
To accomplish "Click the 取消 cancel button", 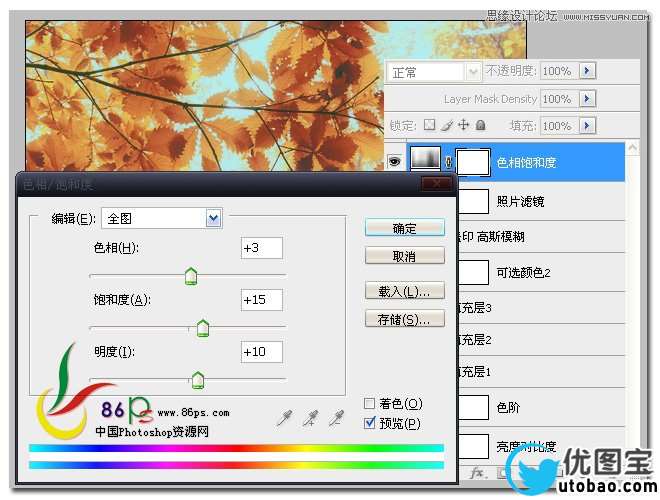I will pos(405,256).
